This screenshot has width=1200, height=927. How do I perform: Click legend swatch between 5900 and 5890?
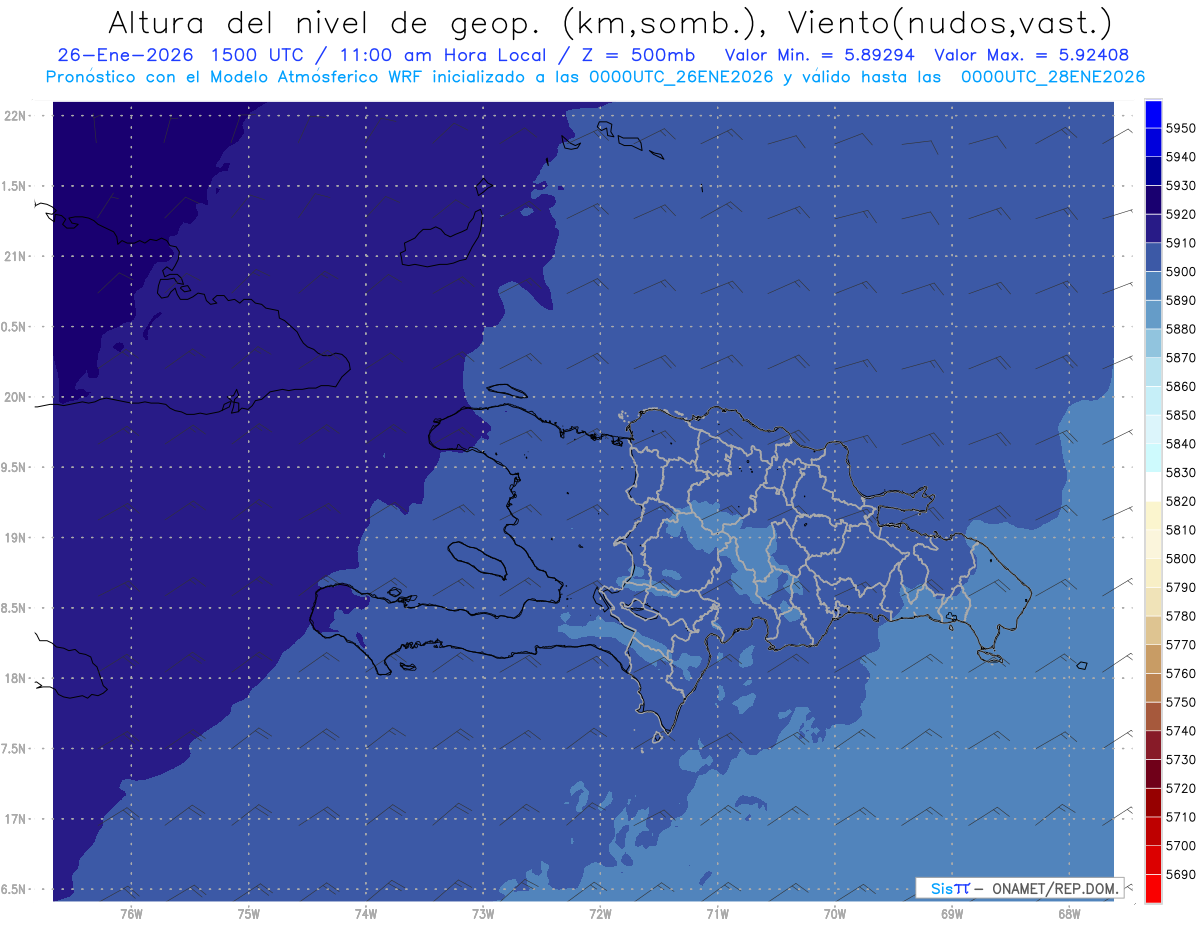(1153, 285)
